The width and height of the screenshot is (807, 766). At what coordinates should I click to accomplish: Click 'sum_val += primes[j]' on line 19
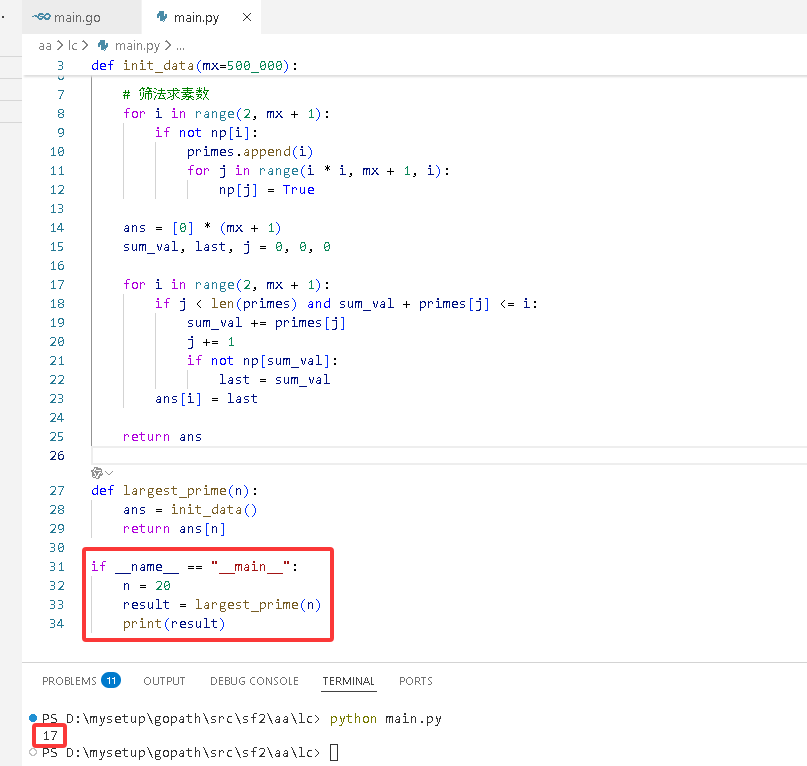266,323
